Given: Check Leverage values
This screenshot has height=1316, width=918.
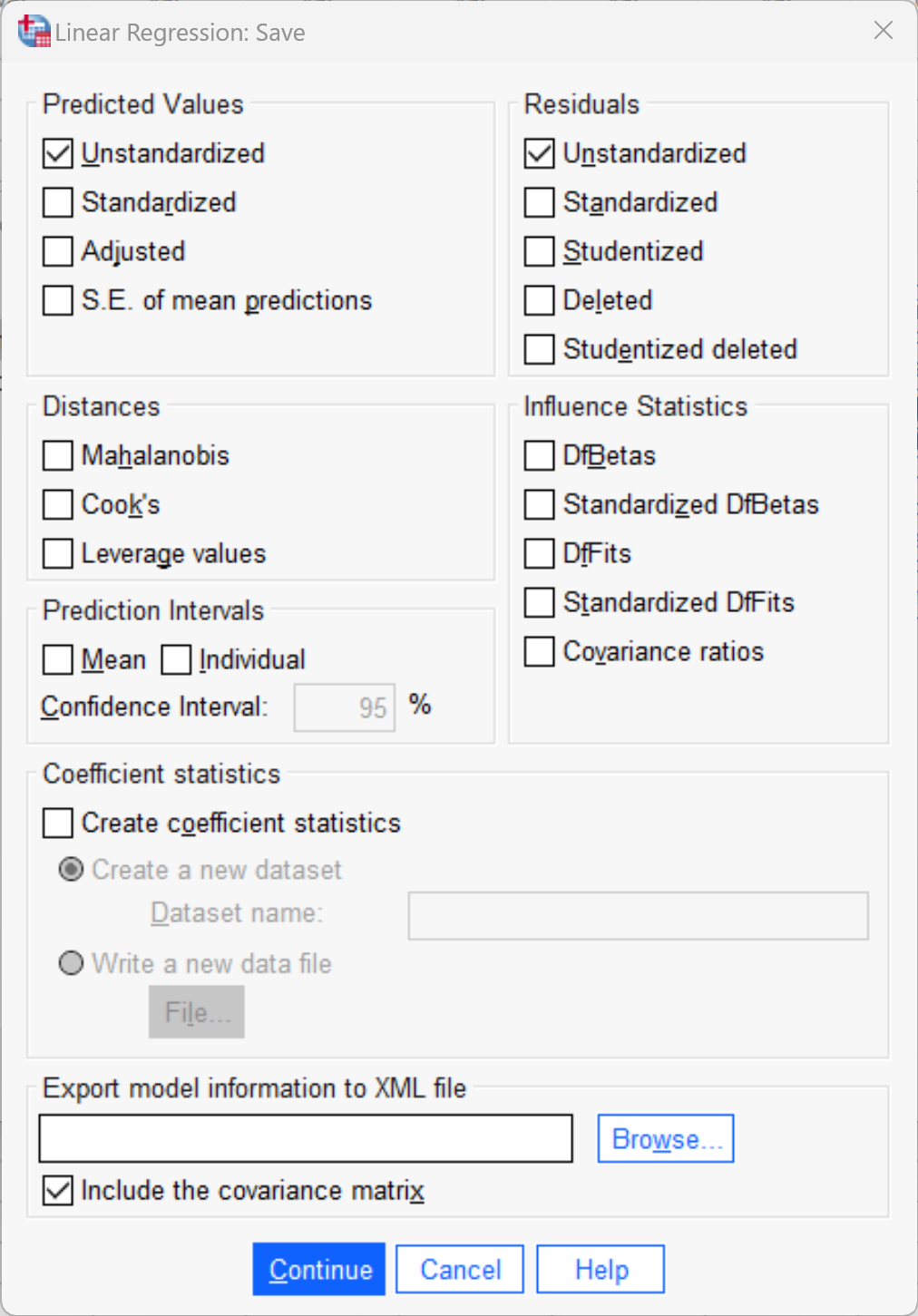Looking at the screenshot, I should coord(56,553).
